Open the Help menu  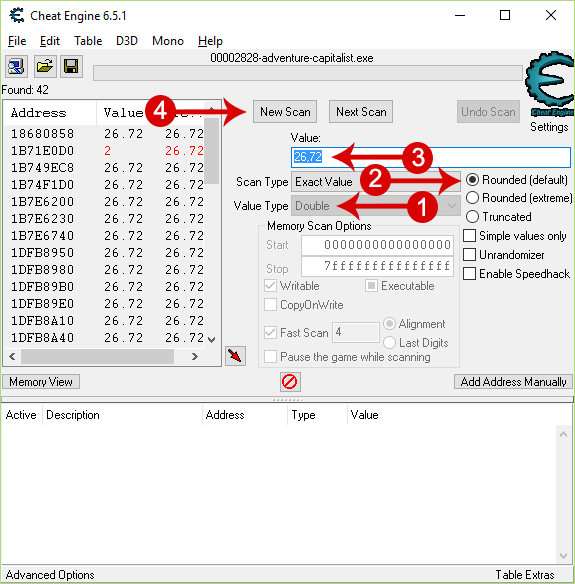[x=210, y=41]
